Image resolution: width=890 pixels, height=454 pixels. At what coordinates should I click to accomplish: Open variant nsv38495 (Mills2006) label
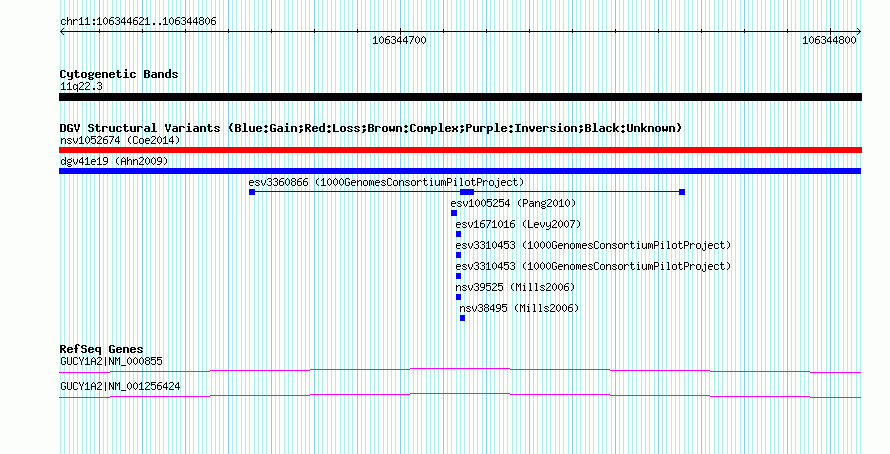click(x=519, y=308)
